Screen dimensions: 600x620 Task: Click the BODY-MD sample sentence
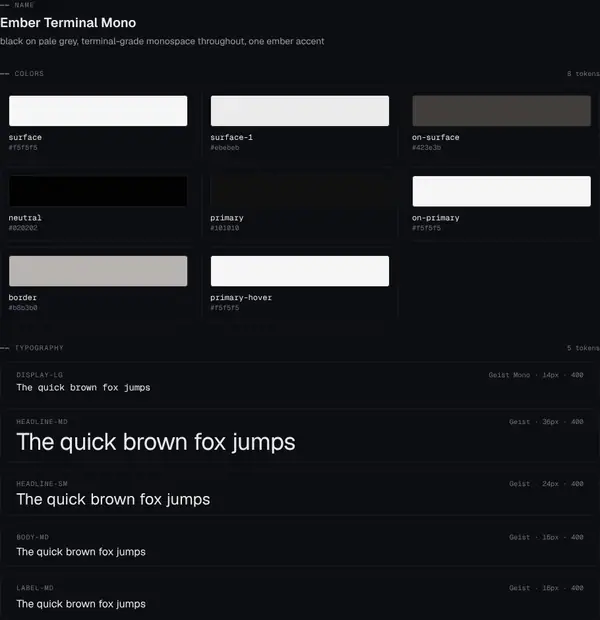coord(81,552)
